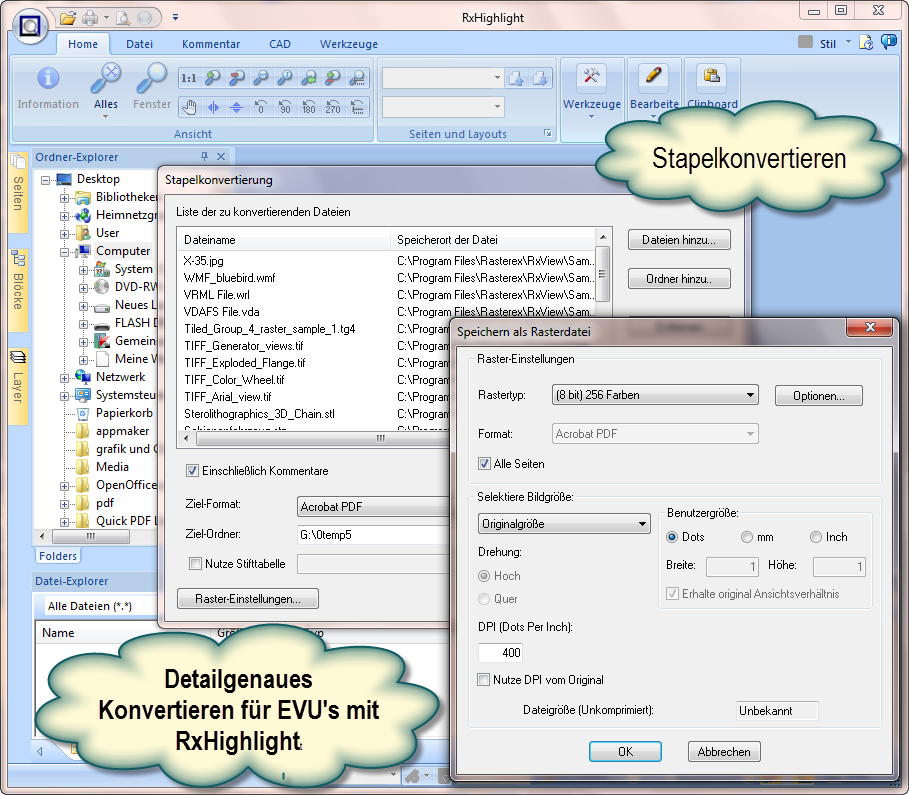Expand the Netzwerk tree node
909x795 pixels.
coord(65,377)
